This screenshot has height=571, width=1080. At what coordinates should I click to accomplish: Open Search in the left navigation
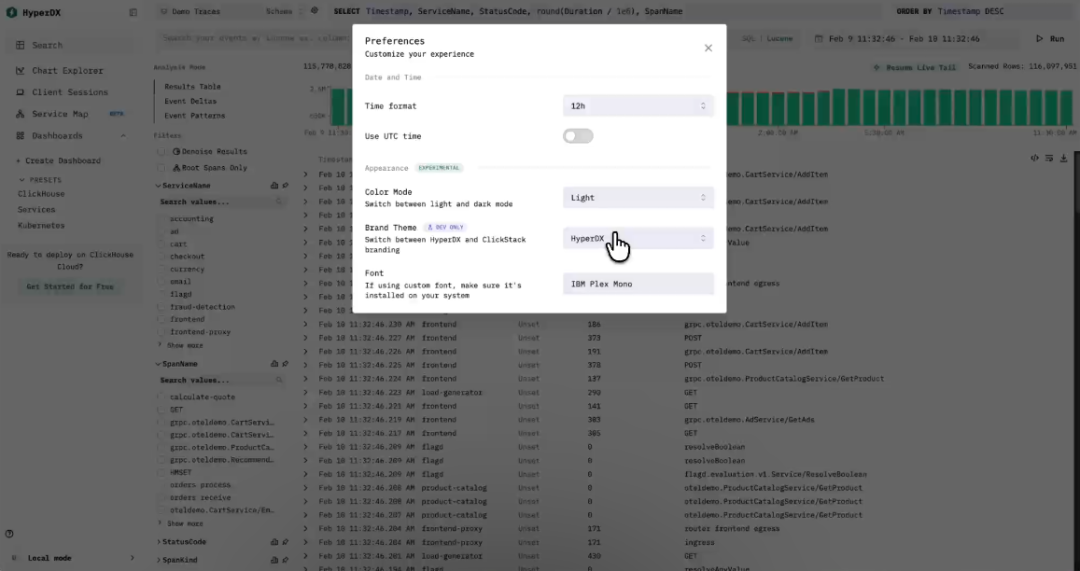[47, 45]
